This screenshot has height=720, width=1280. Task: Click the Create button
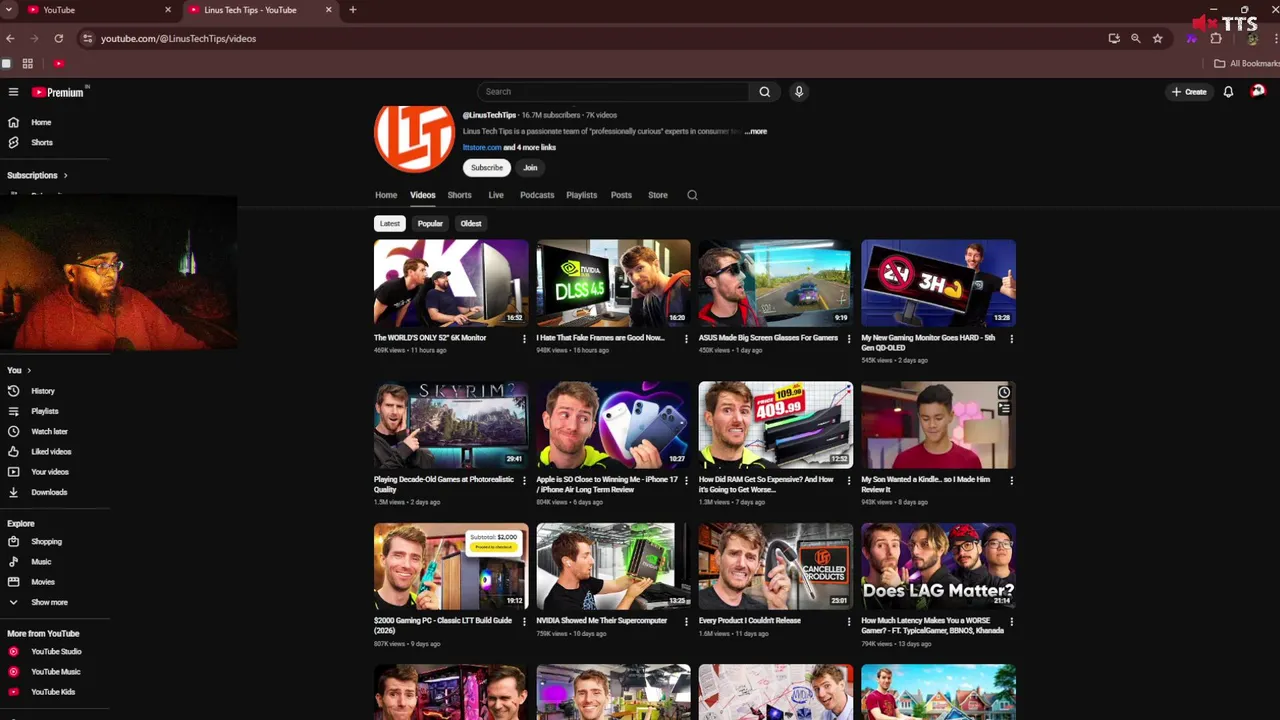click(1190, 92)
